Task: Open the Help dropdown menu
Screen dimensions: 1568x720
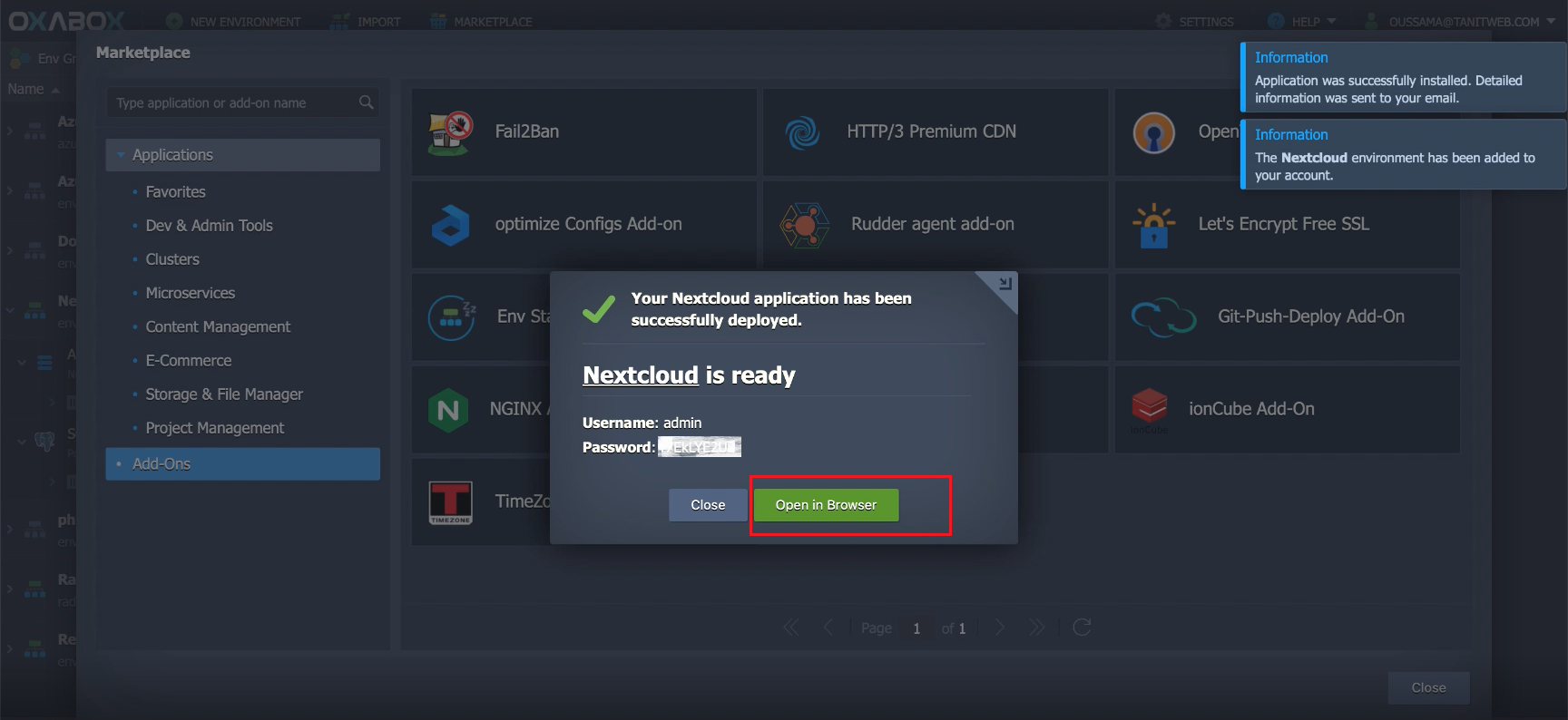Action: [1302, 21]
